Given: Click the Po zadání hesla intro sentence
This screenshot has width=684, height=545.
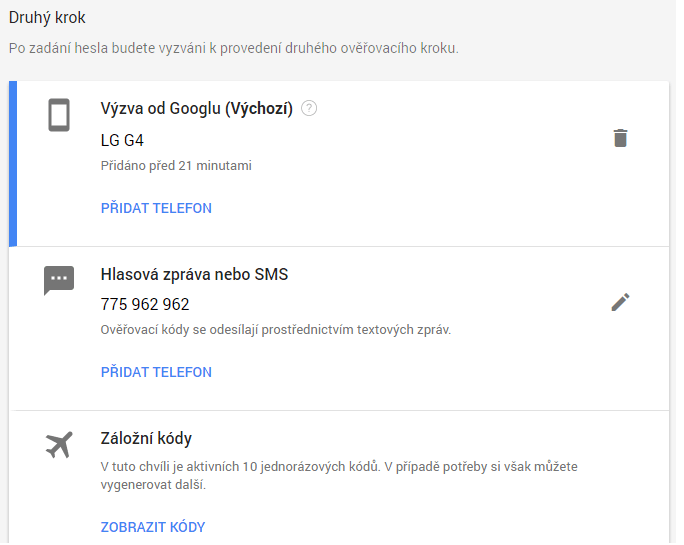Looking at the screenshot, I should pos(234,48).
